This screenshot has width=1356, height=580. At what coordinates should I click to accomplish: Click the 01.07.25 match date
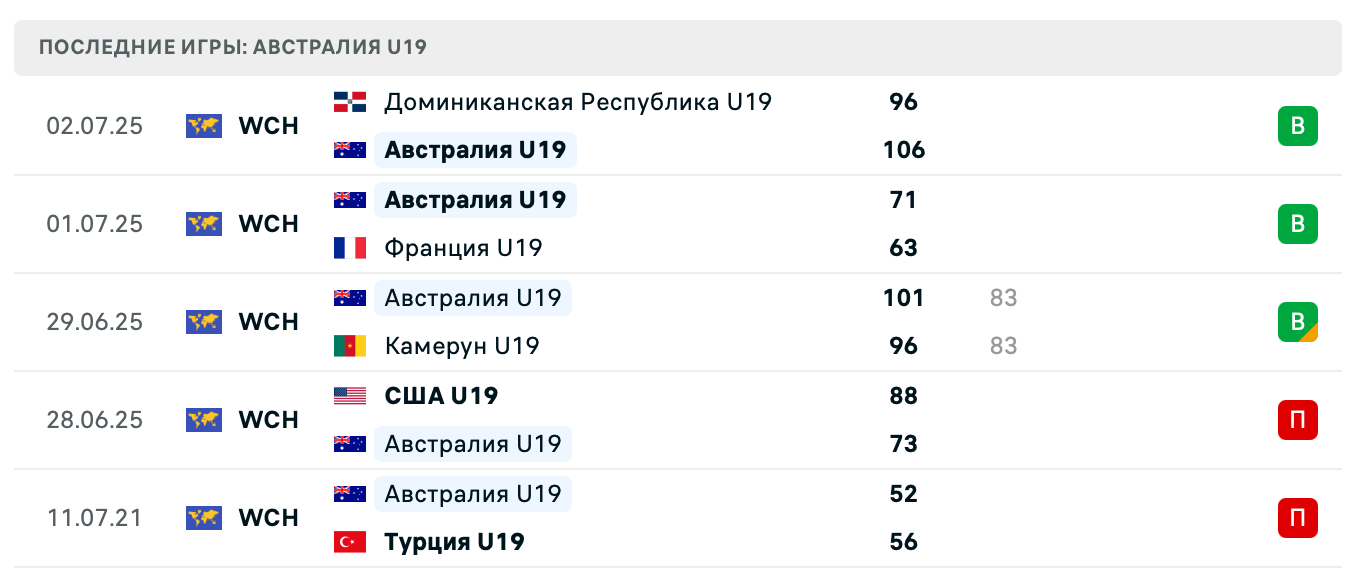pyautogui.click(x=95, y=224)
